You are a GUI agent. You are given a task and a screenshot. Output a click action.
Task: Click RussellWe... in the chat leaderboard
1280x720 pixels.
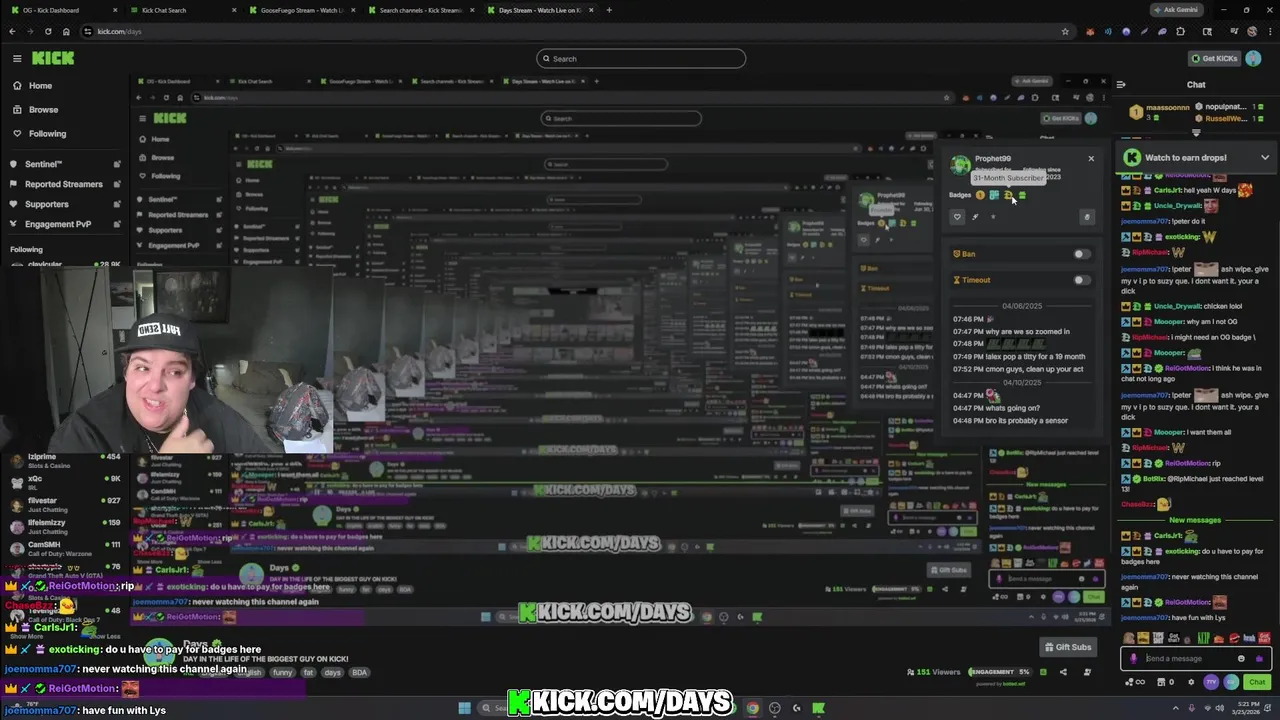[1226, 118]
